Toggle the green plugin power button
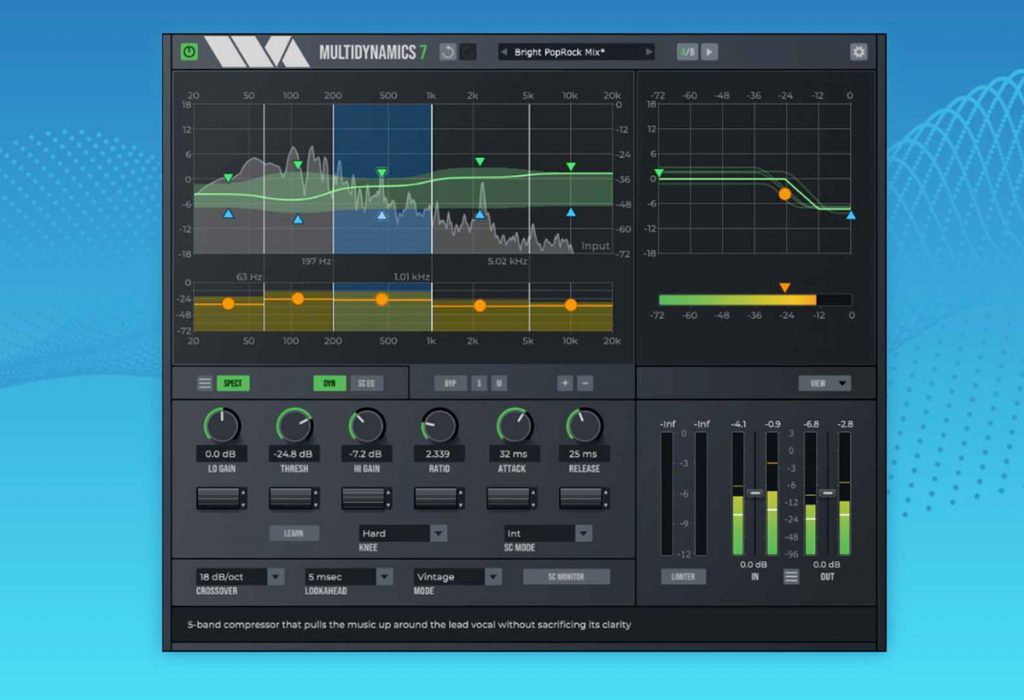The height and width of the screenshot is (700, 1024). point(189,52)
